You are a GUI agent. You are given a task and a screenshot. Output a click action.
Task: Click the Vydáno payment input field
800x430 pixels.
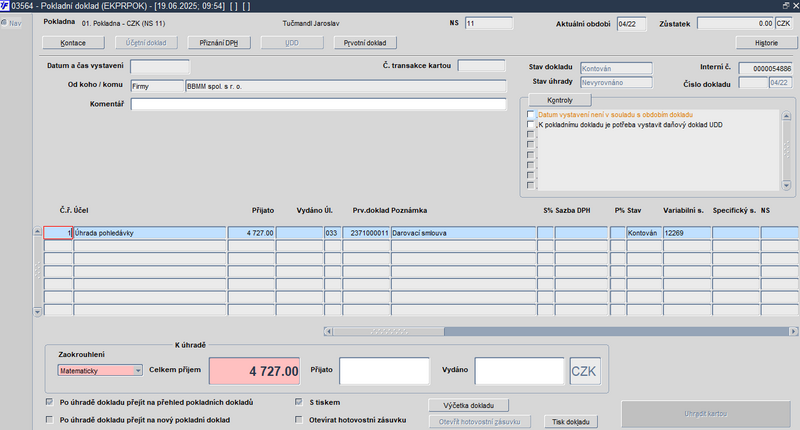pyautogui.click(x=519, y=371)
